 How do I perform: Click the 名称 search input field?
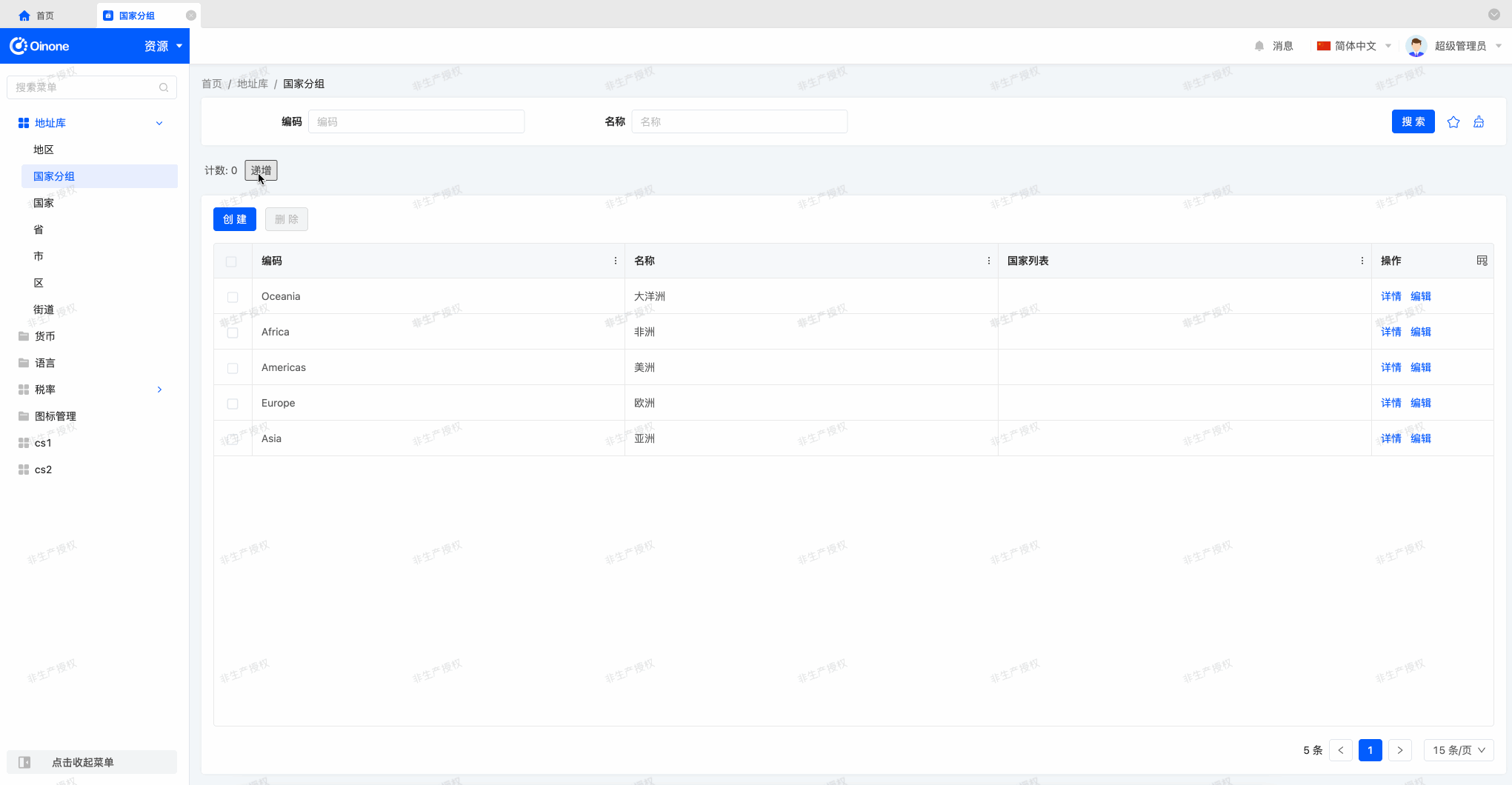point(739,122)
